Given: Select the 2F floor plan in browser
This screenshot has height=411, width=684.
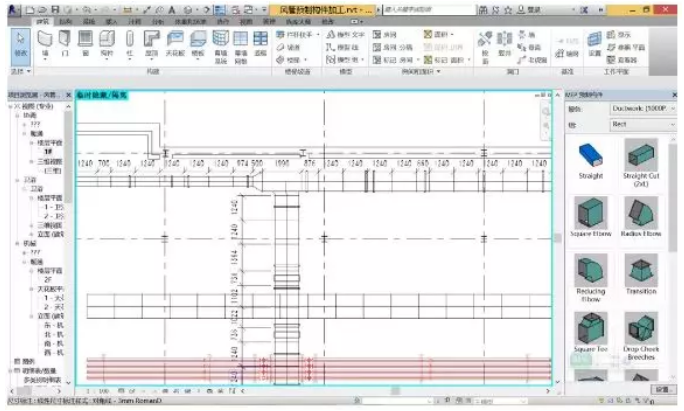Looking at the screenshot, I should [x=48, y=280].
